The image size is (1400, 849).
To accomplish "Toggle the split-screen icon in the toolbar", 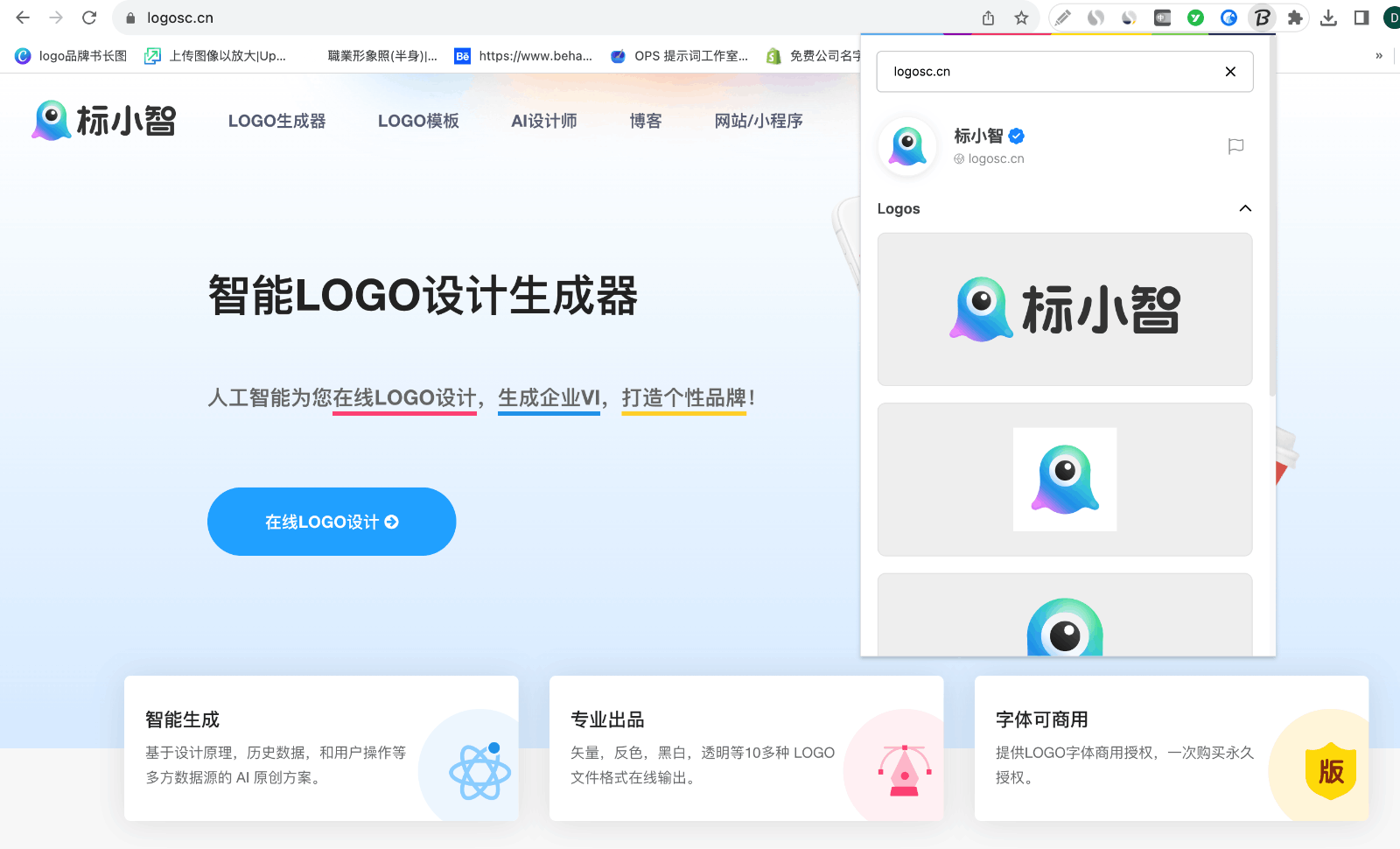I will 1361,18.
